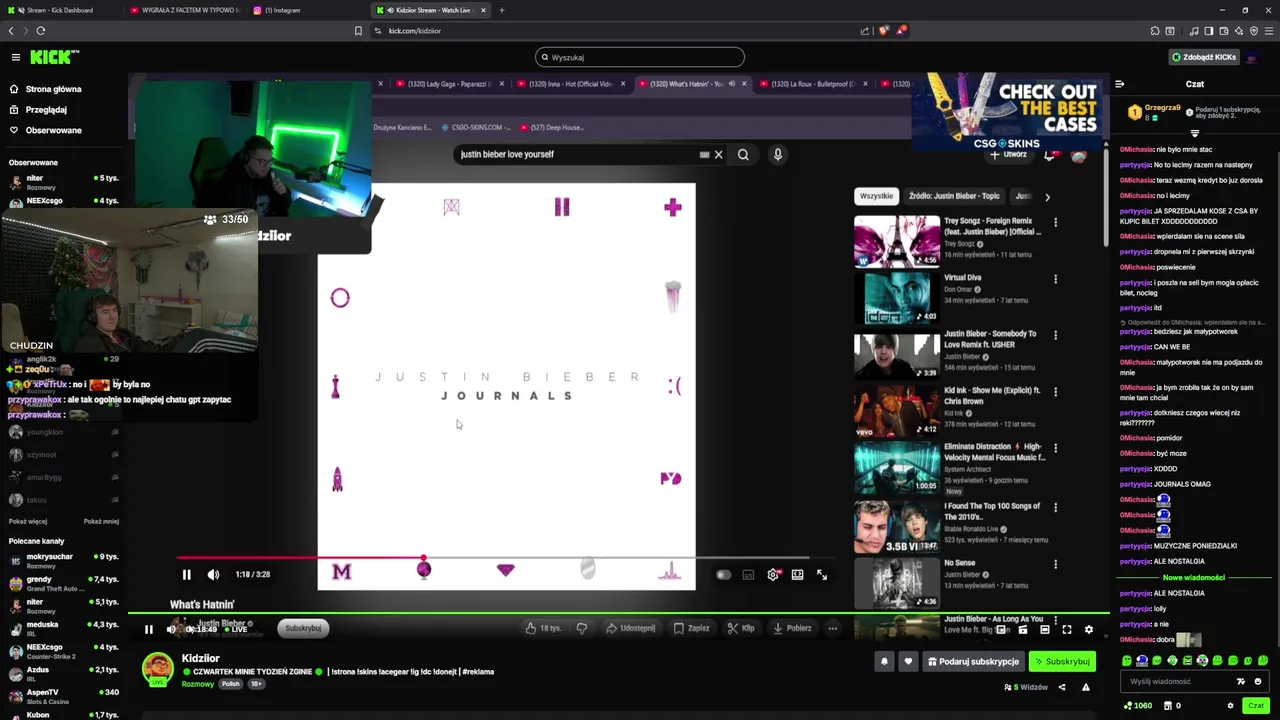Toggle YouTube autoplay switch
Screen dimensions: 1280x720
[x=723, y=575]
